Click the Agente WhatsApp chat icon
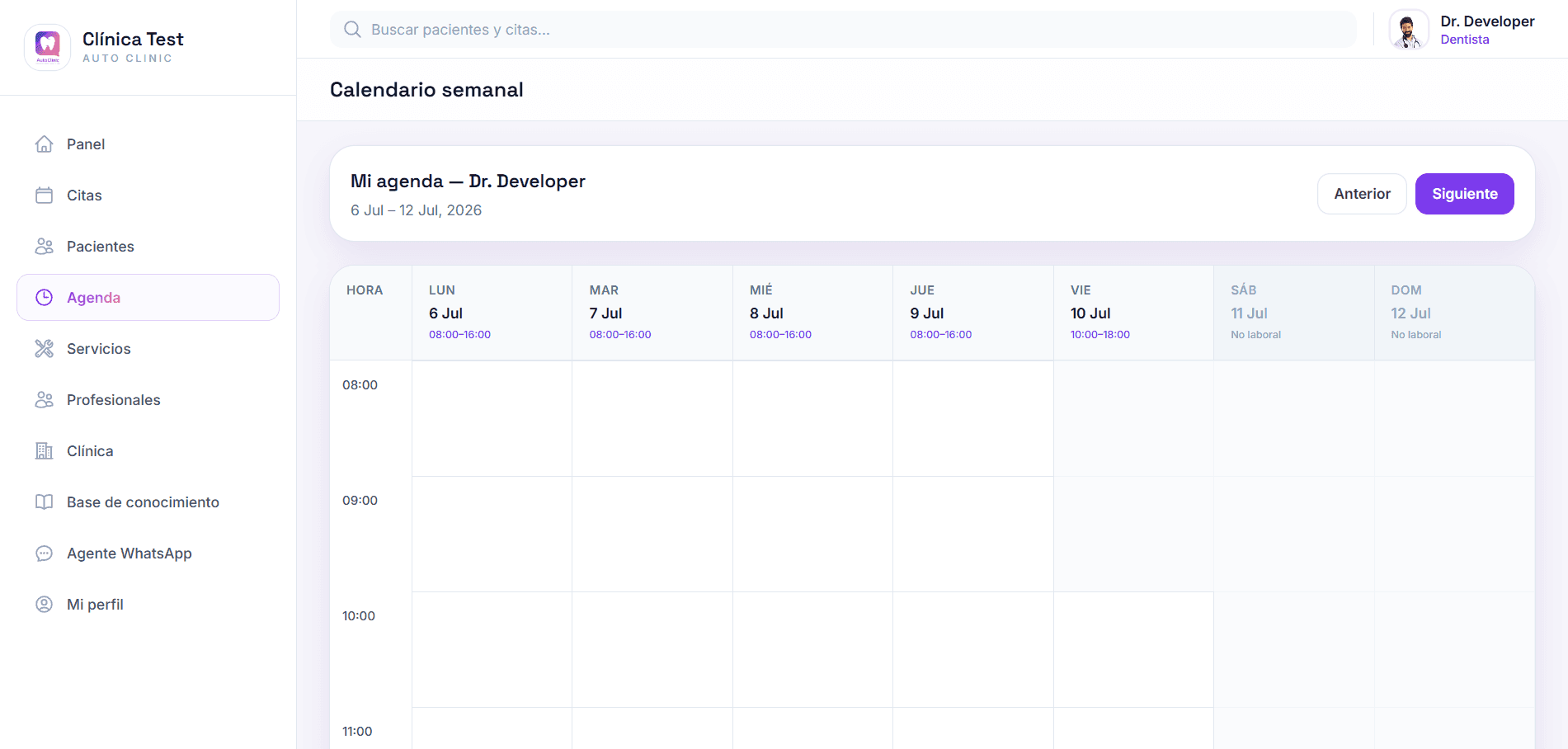This screenshot has width=1568, height=749. 45,554
